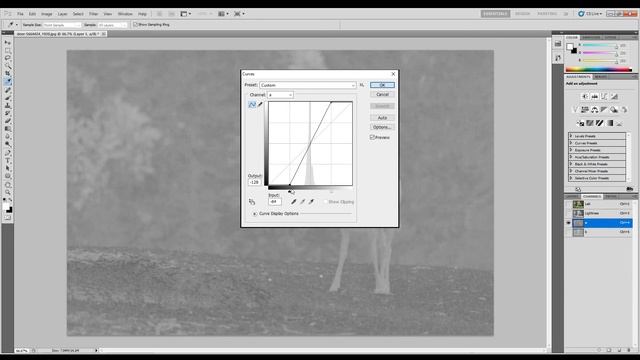The height and width of the screenshot is (360, 640).
Task: Pick the set black point eyedropper
Action: [293, 202]
